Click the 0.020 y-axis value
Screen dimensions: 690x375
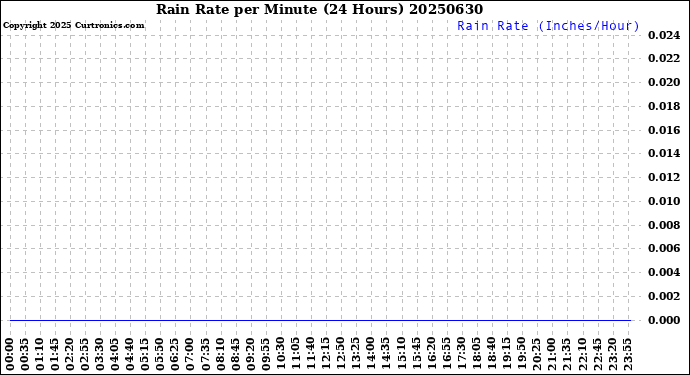[664, 82]
